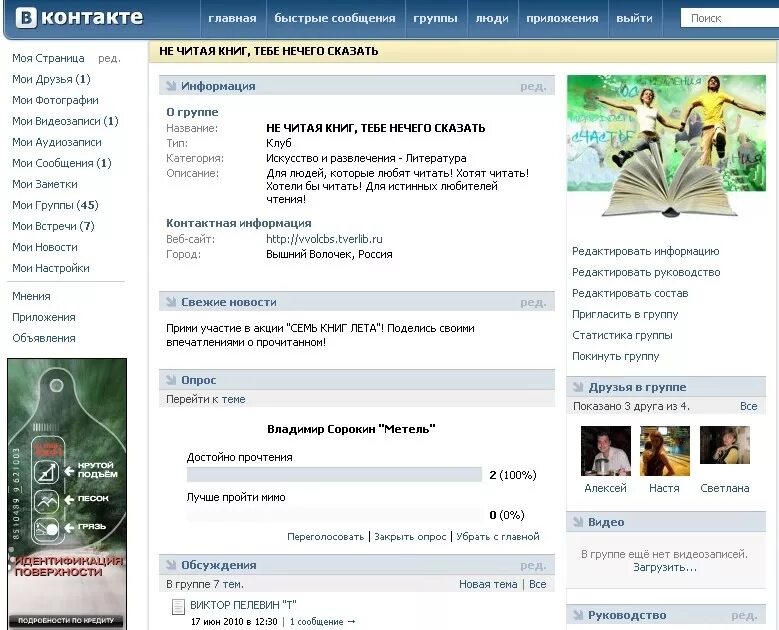
Task: Click Убрать с главной
Action: coord(498,537)
